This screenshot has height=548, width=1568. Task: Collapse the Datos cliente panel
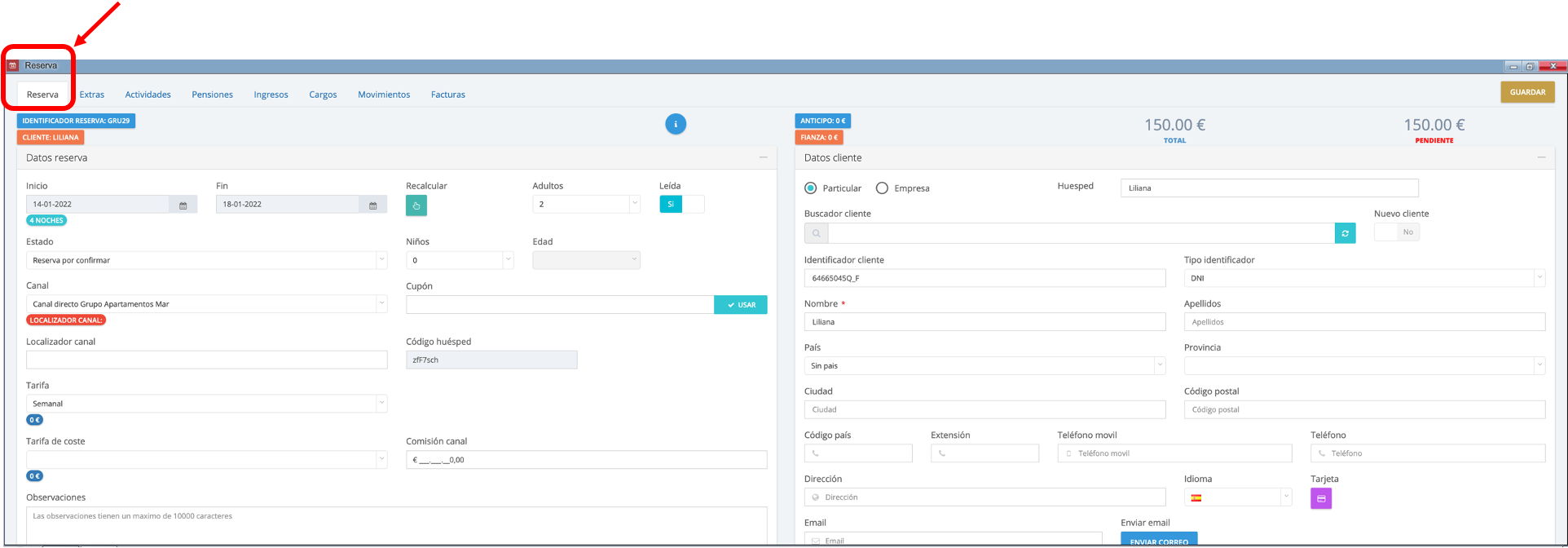pos(1541,157)
